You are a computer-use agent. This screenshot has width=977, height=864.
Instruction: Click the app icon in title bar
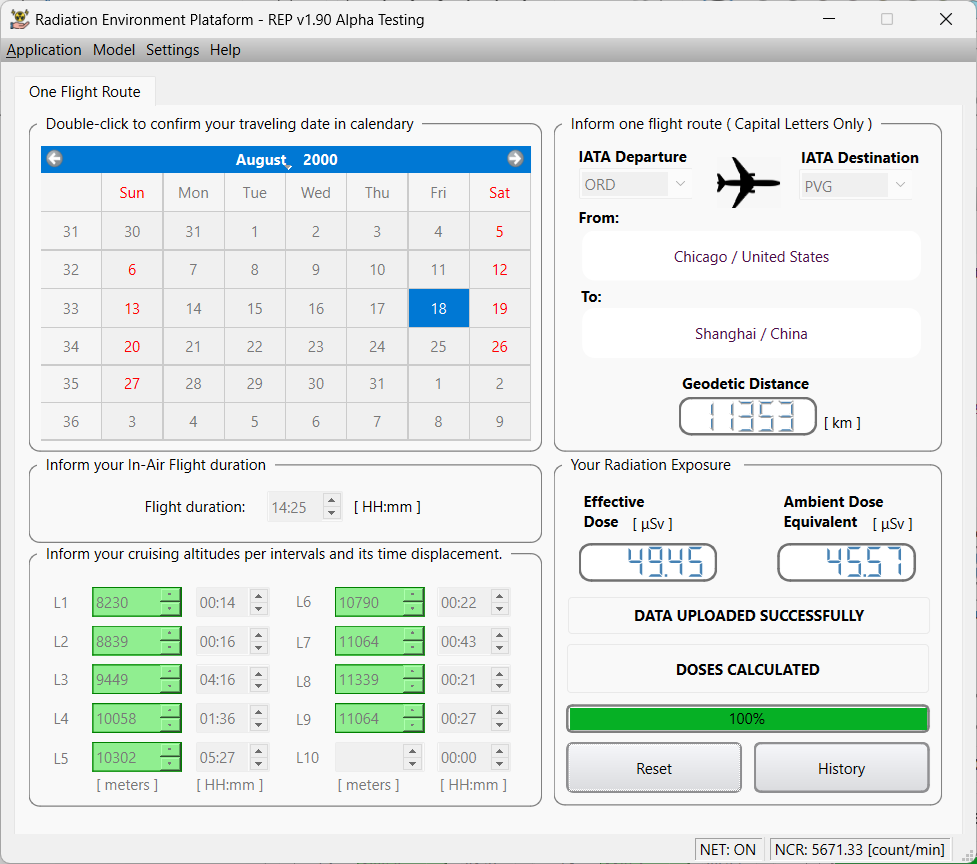coord(19,19)
